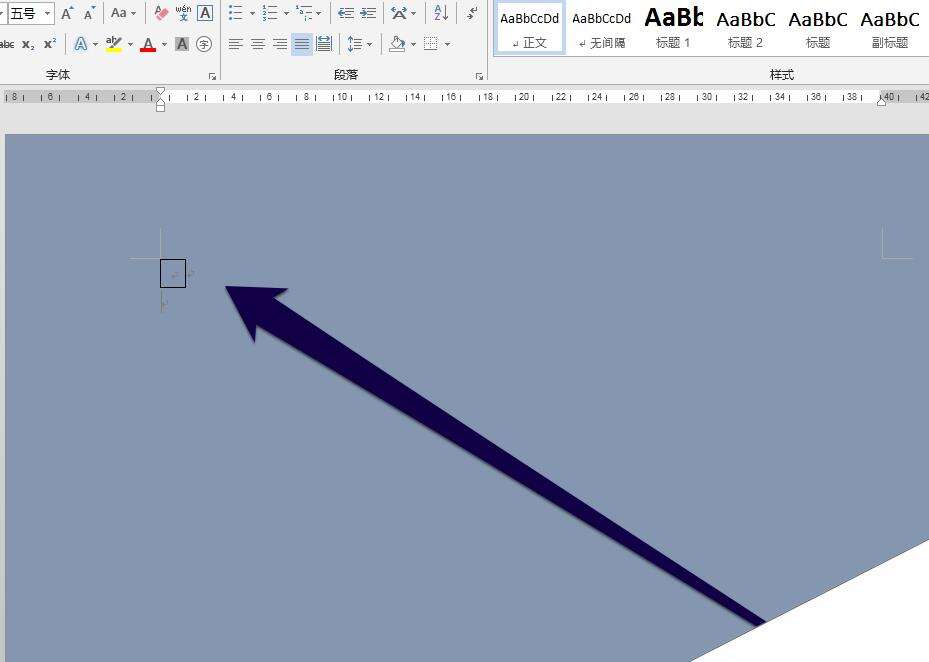Click the first line indent ruler marker
Image resolution: width=929 pixels, height=662 pixels.
coord(160,92)
